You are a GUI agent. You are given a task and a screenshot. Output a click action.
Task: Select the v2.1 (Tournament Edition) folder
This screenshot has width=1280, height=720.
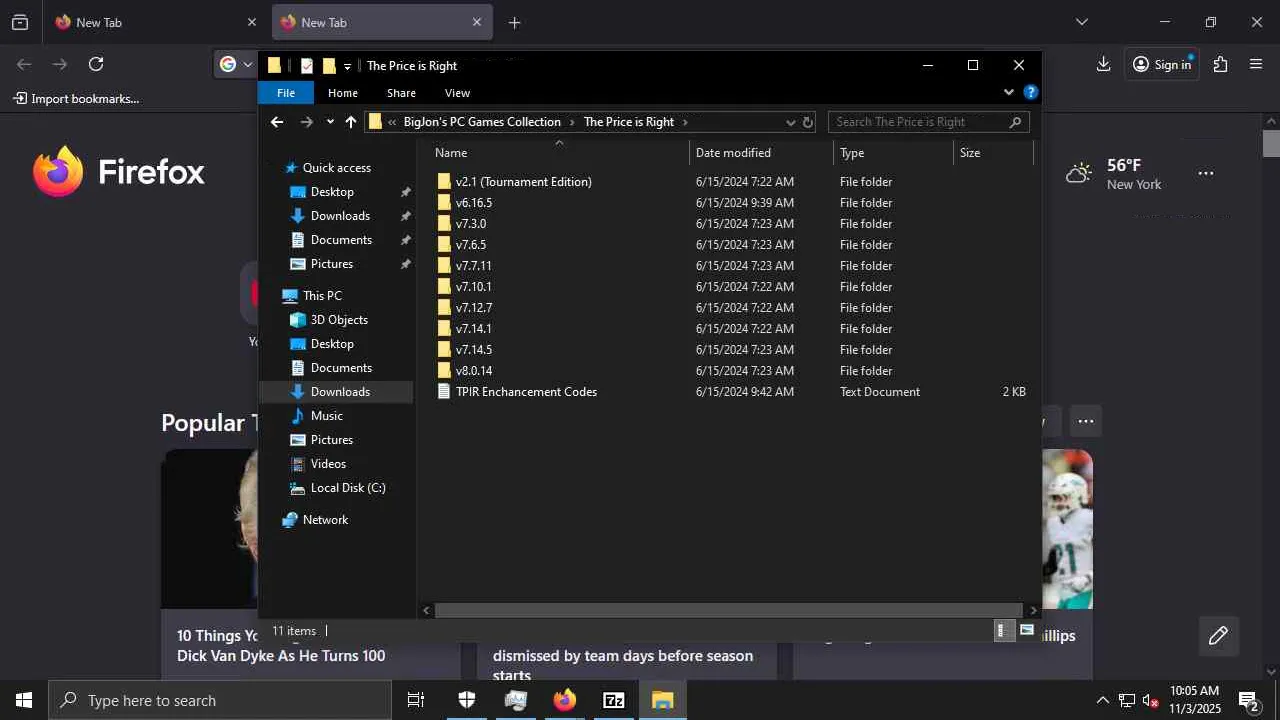(x=523, y=182)
